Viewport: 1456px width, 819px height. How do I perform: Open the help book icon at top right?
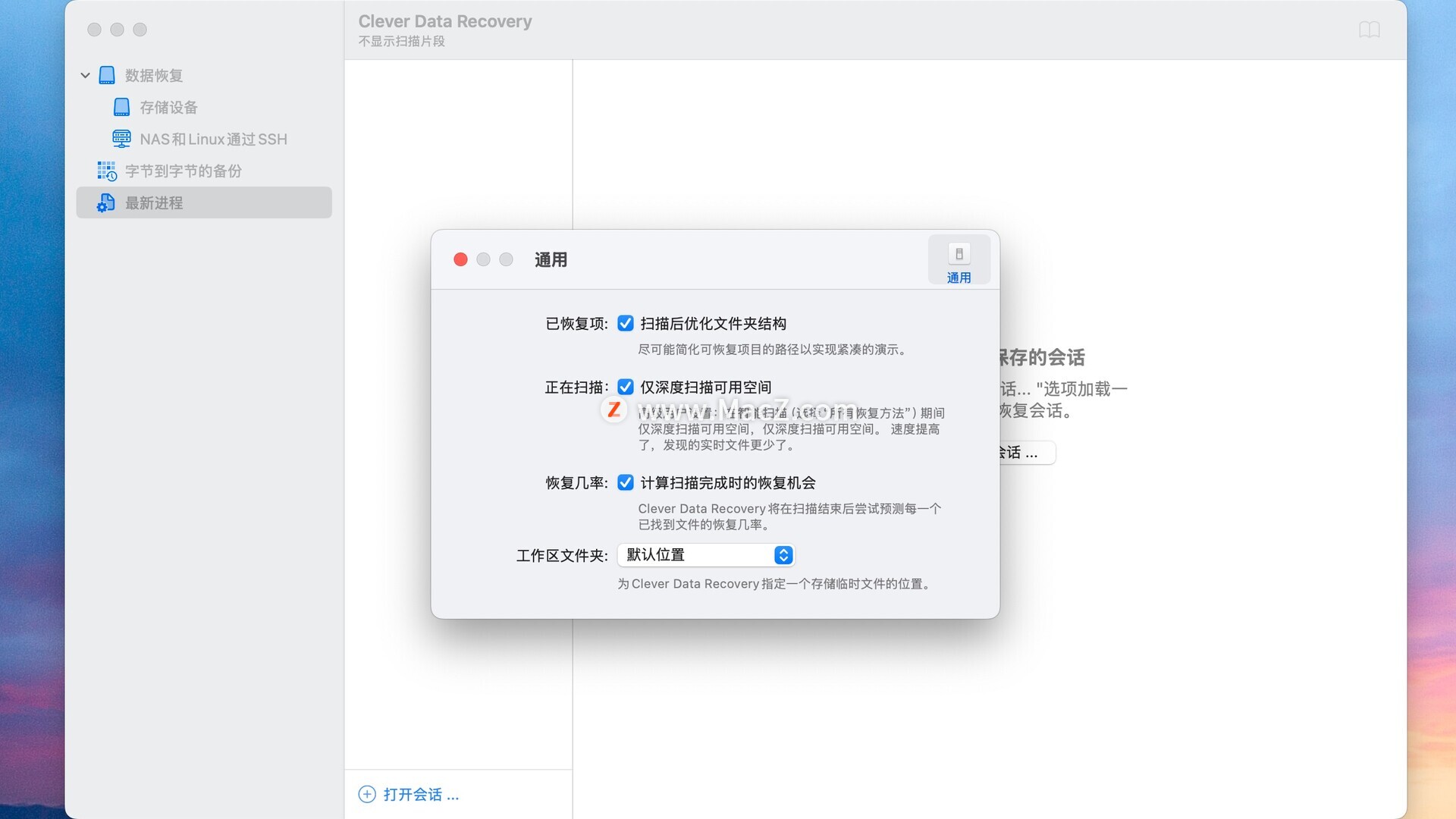point(1369,30)
